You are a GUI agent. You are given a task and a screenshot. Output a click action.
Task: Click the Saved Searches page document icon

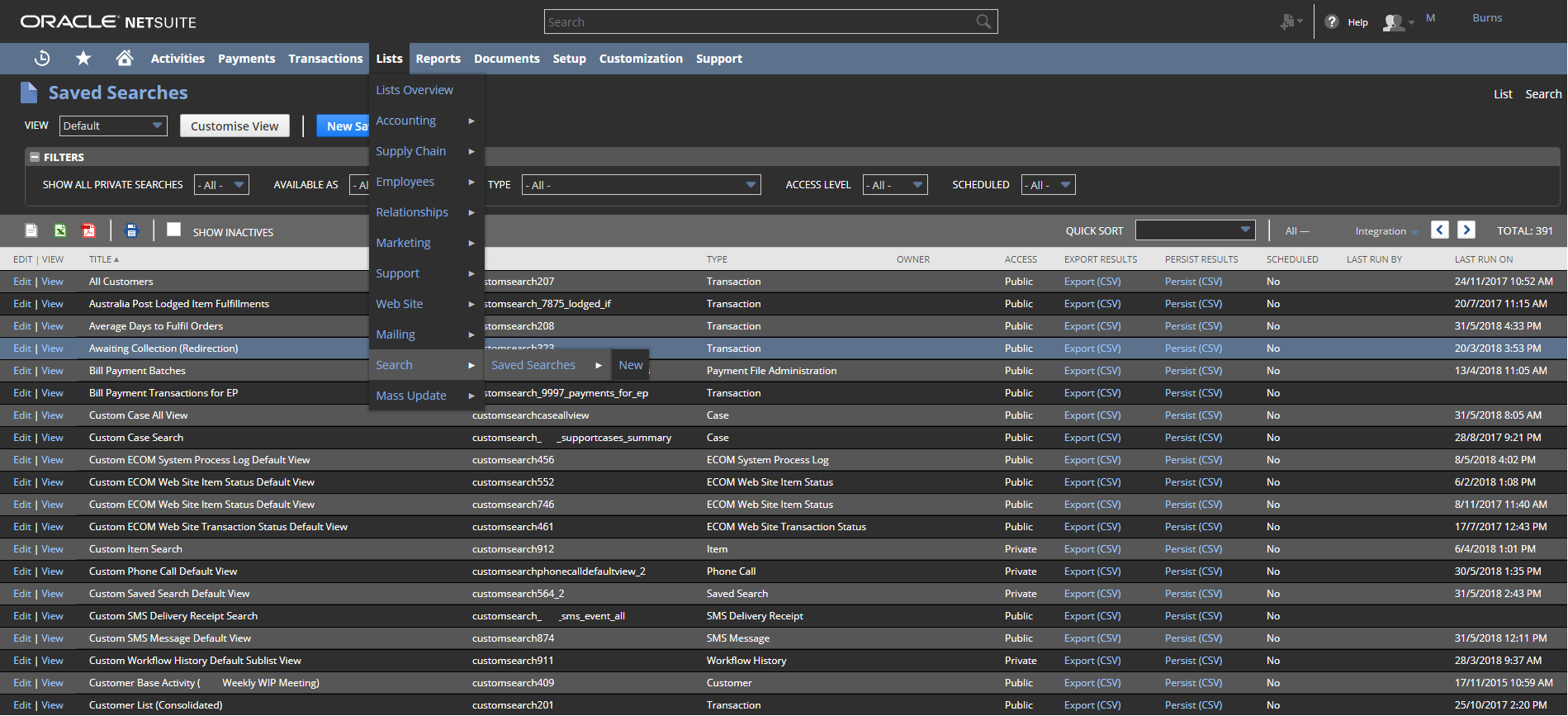point(29,92)
